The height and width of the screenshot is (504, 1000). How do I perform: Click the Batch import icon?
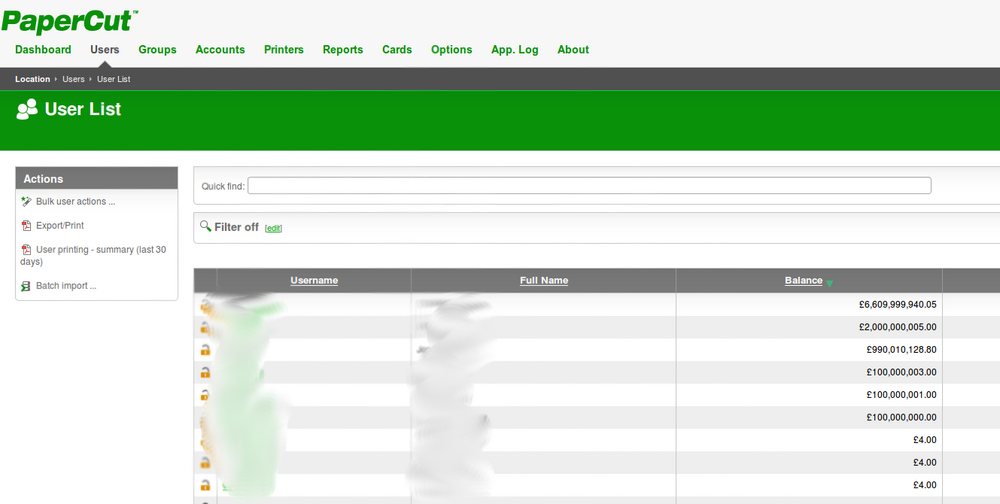(x=26, y=286)
